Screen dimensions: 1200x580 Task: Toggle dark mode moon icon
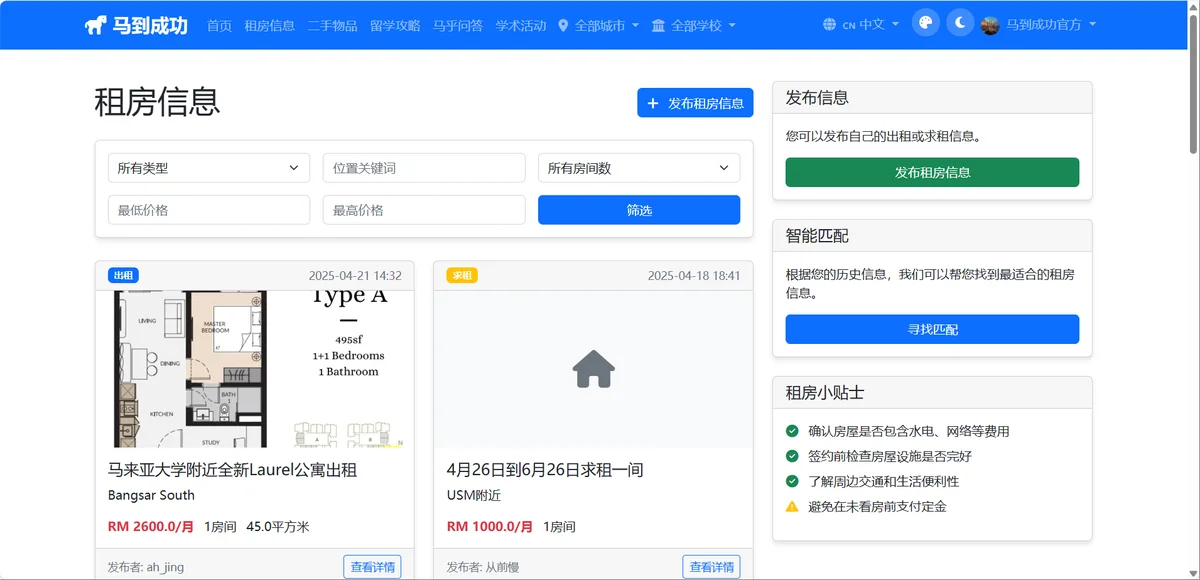point(960,24)
